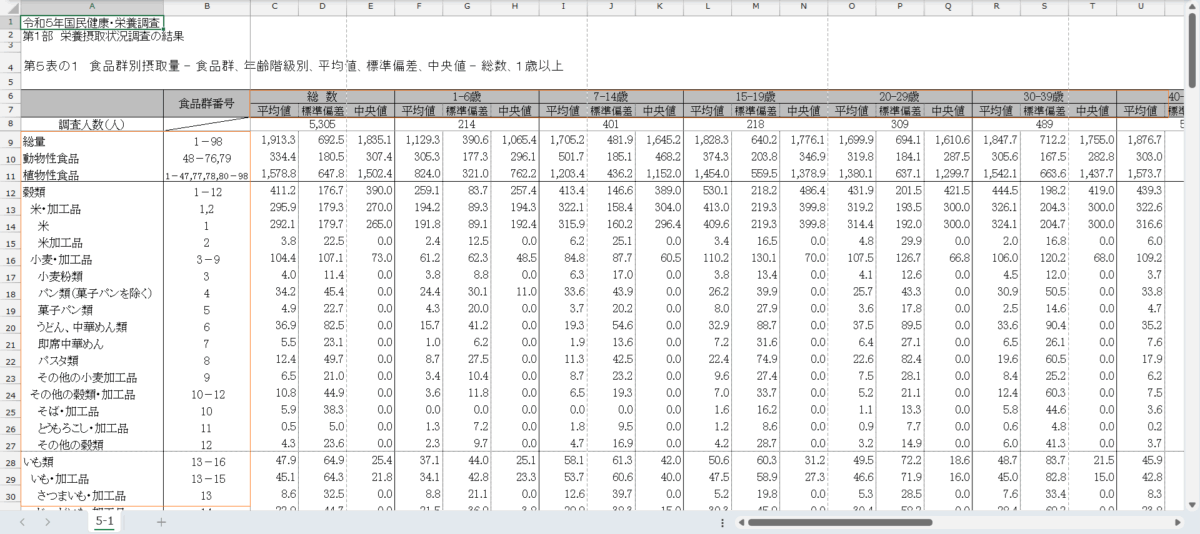Select column B header
The image size is (1200, 534).
point(207,7)
